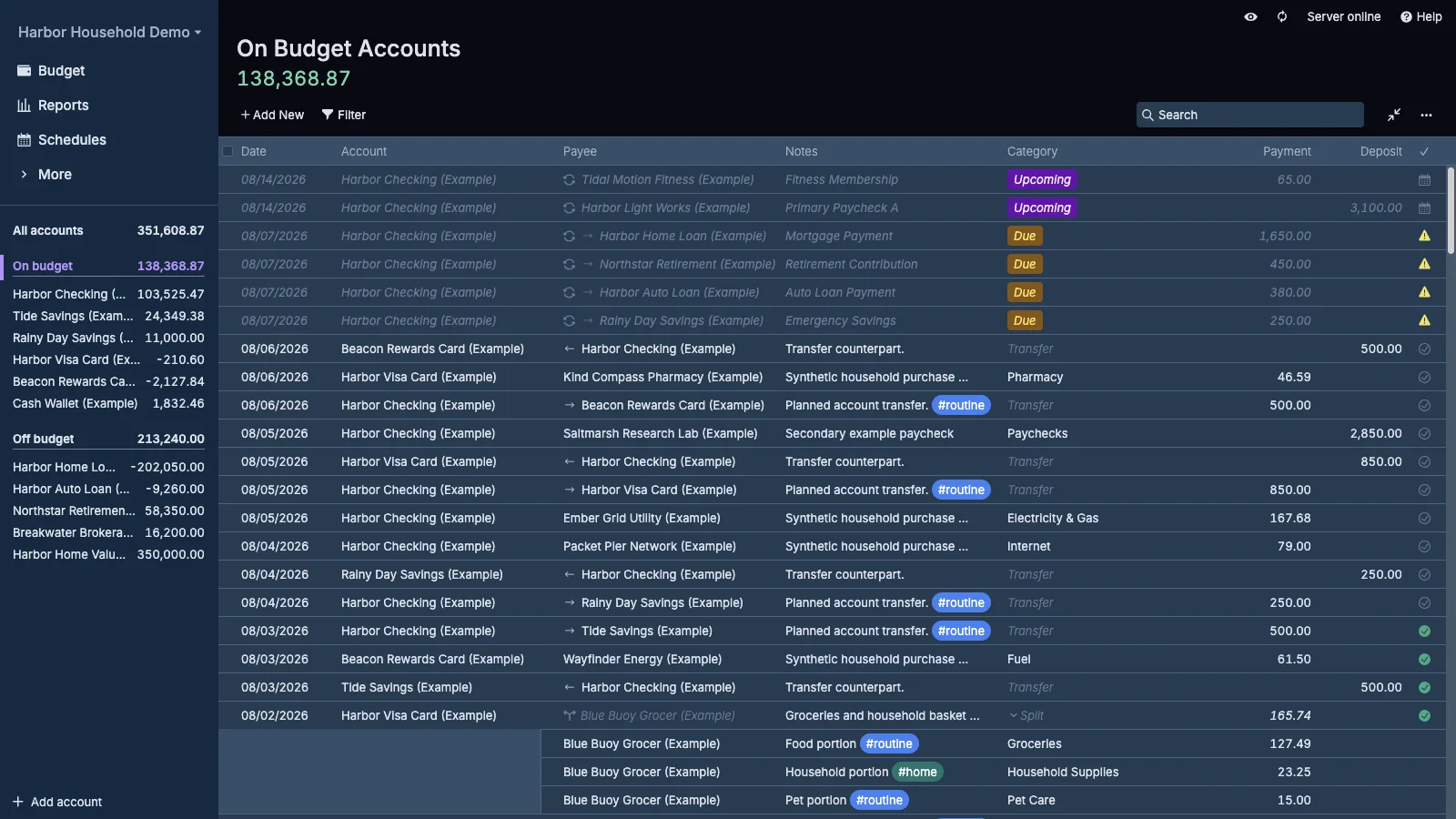Click the Search transactions field
The height and width of the screenshot is (819, 1456).
pyautogui.click(x=1250, y=115)
